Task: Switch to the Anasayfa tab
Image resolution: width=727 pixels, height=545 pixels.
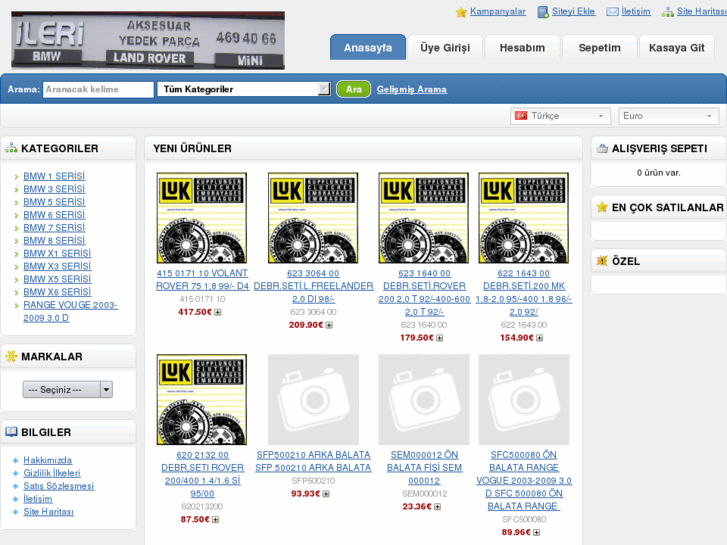Action: click(x=368, y=47)
